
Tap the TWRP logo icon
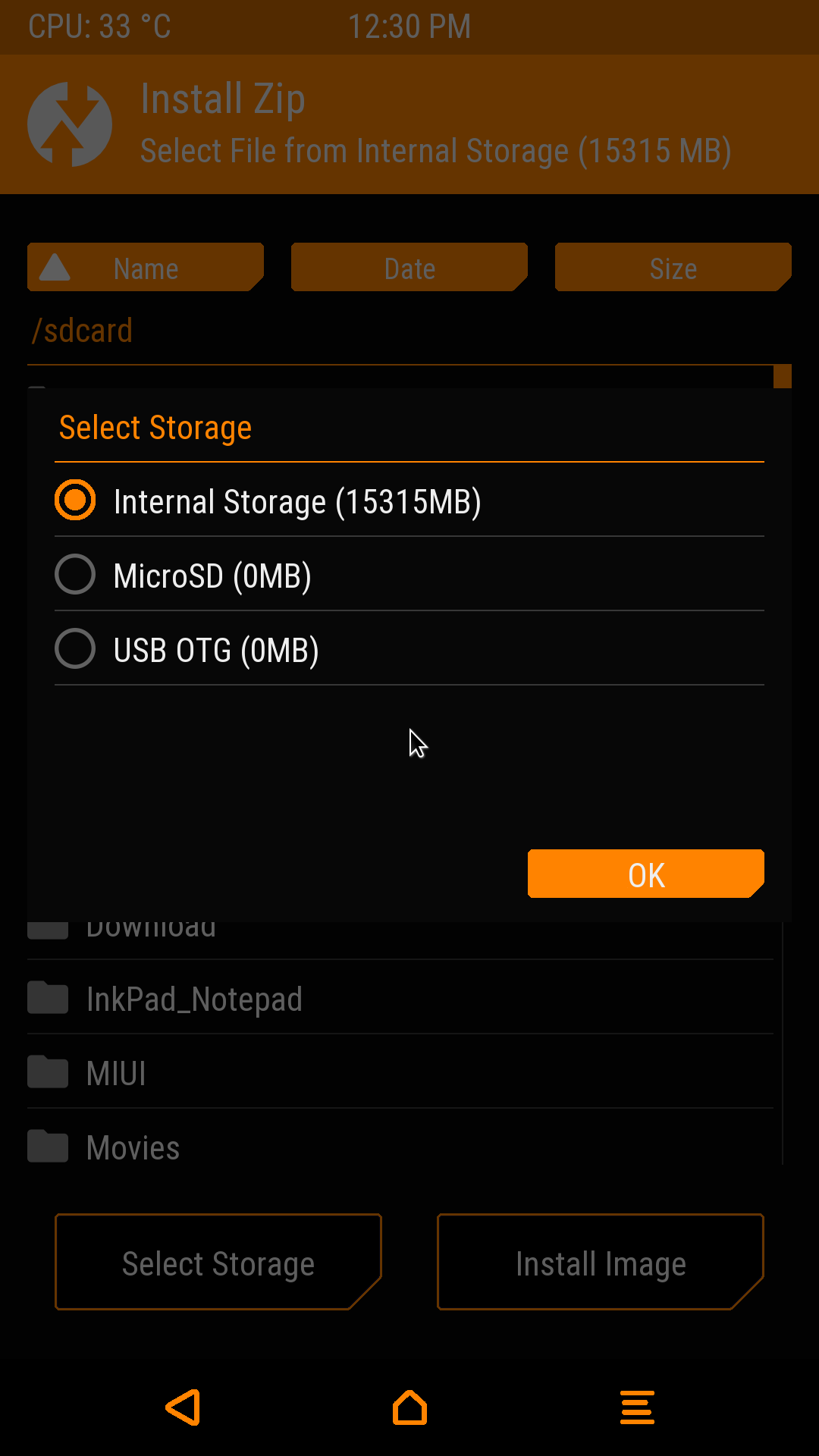click(x=70, y=124)
